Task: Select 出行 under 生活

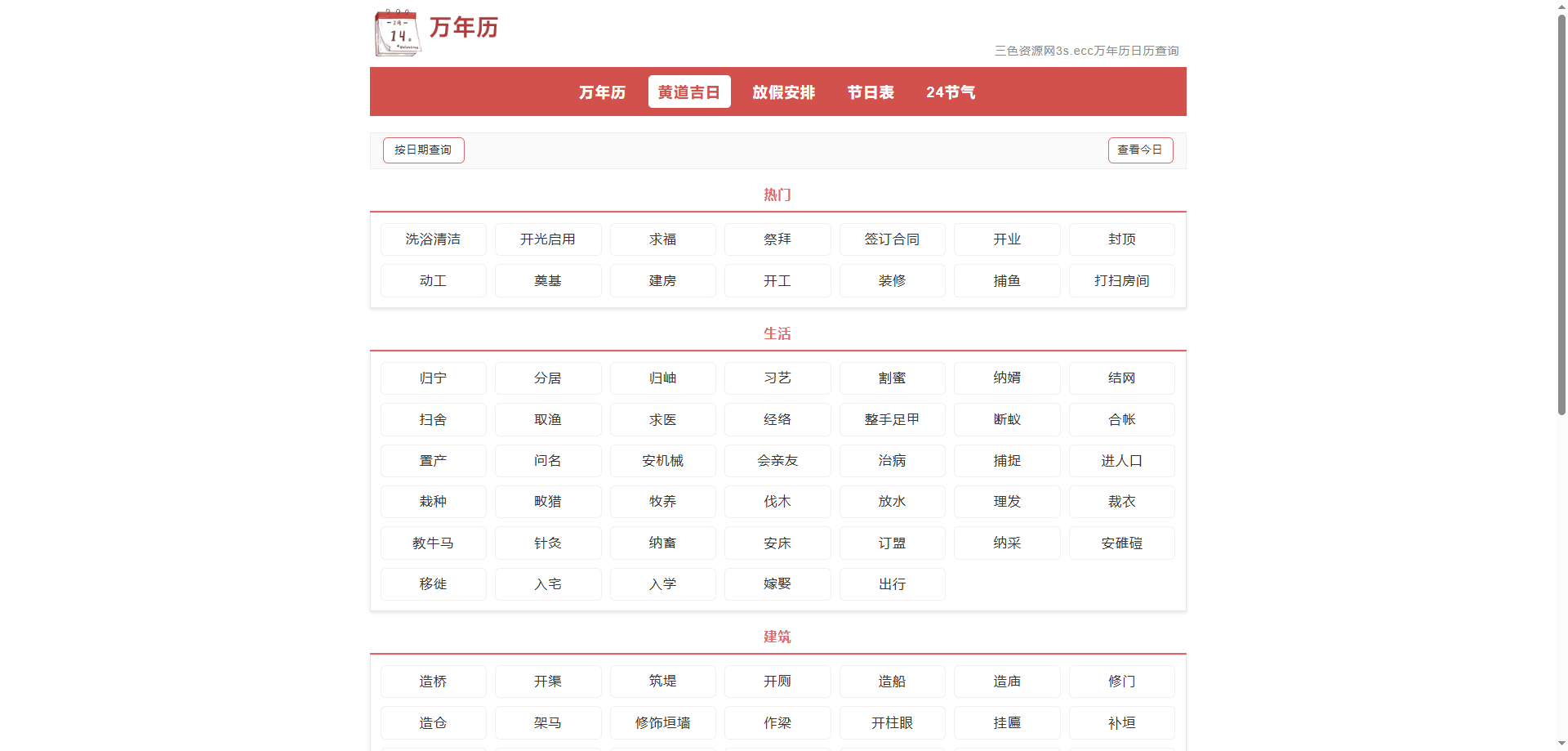Action: coord(892,583)
